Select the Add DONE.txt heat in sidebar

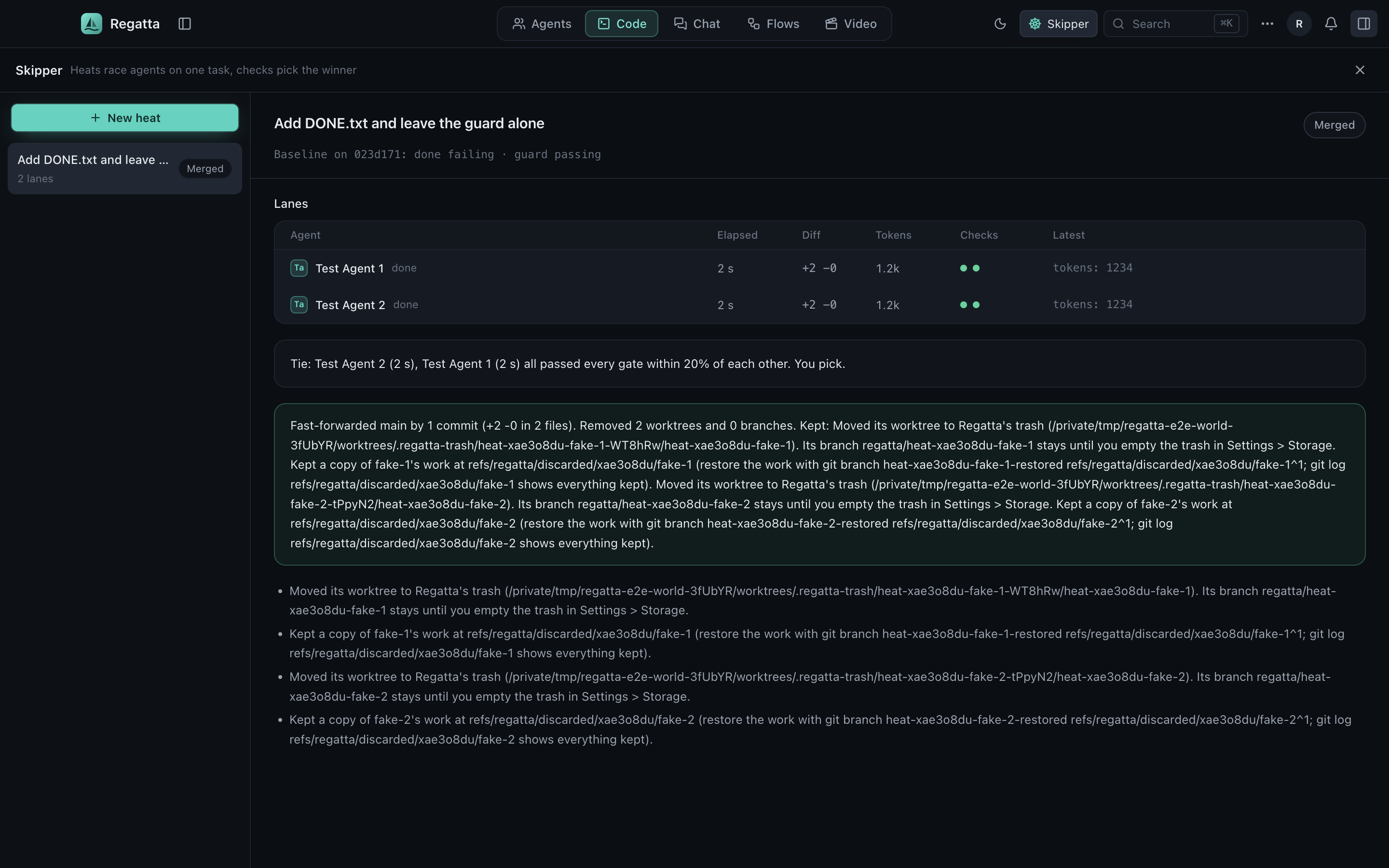click(x=124, y=168)
